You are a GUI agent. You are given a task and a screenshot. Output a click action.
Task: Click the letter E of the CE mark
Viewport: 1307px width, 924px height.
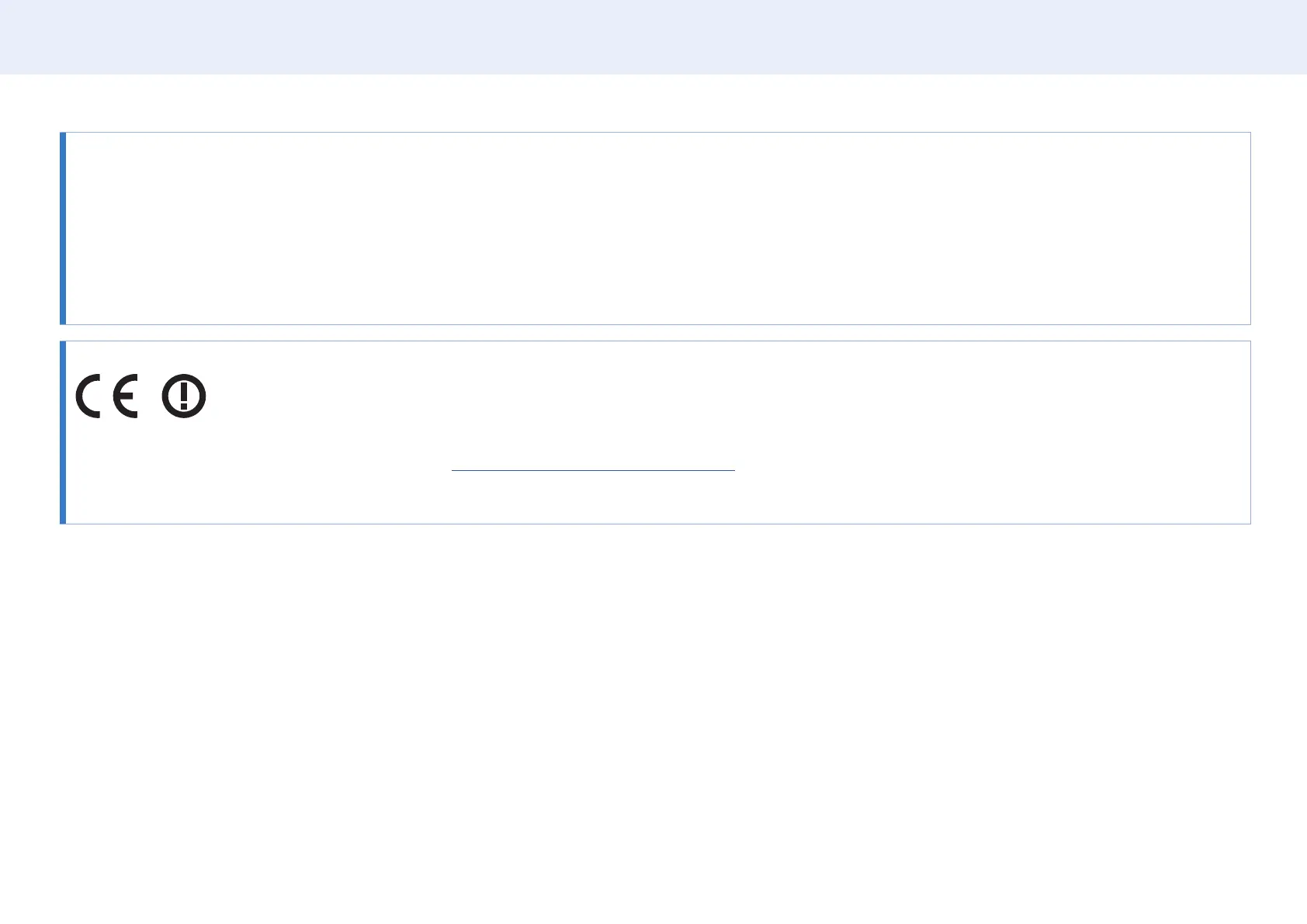pos(125,396)
